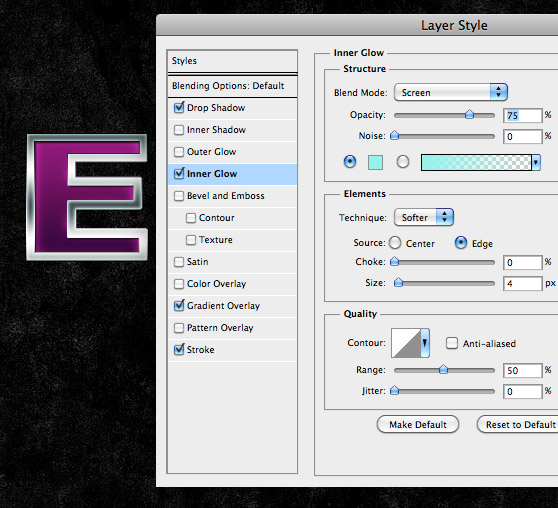Open the Styles list entry
Image resolution: width=558 pixels, height=508 pixels.
tap(232, 61)
